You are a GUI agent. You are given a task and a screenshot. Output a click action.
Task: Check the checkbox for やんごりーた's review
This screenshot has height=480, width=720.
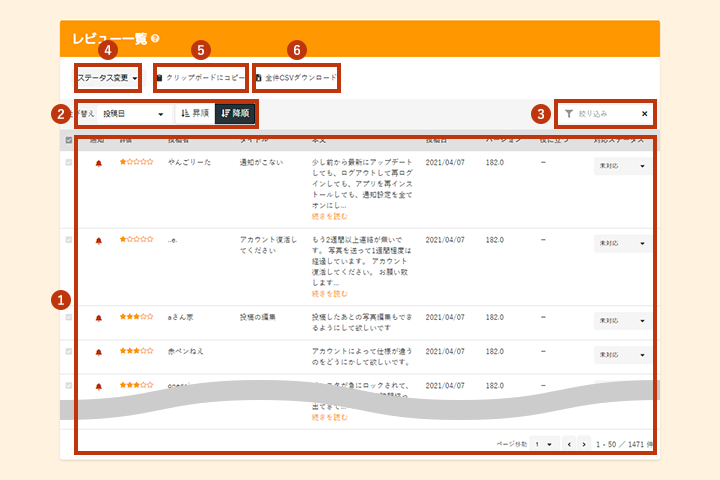(68, 161)
